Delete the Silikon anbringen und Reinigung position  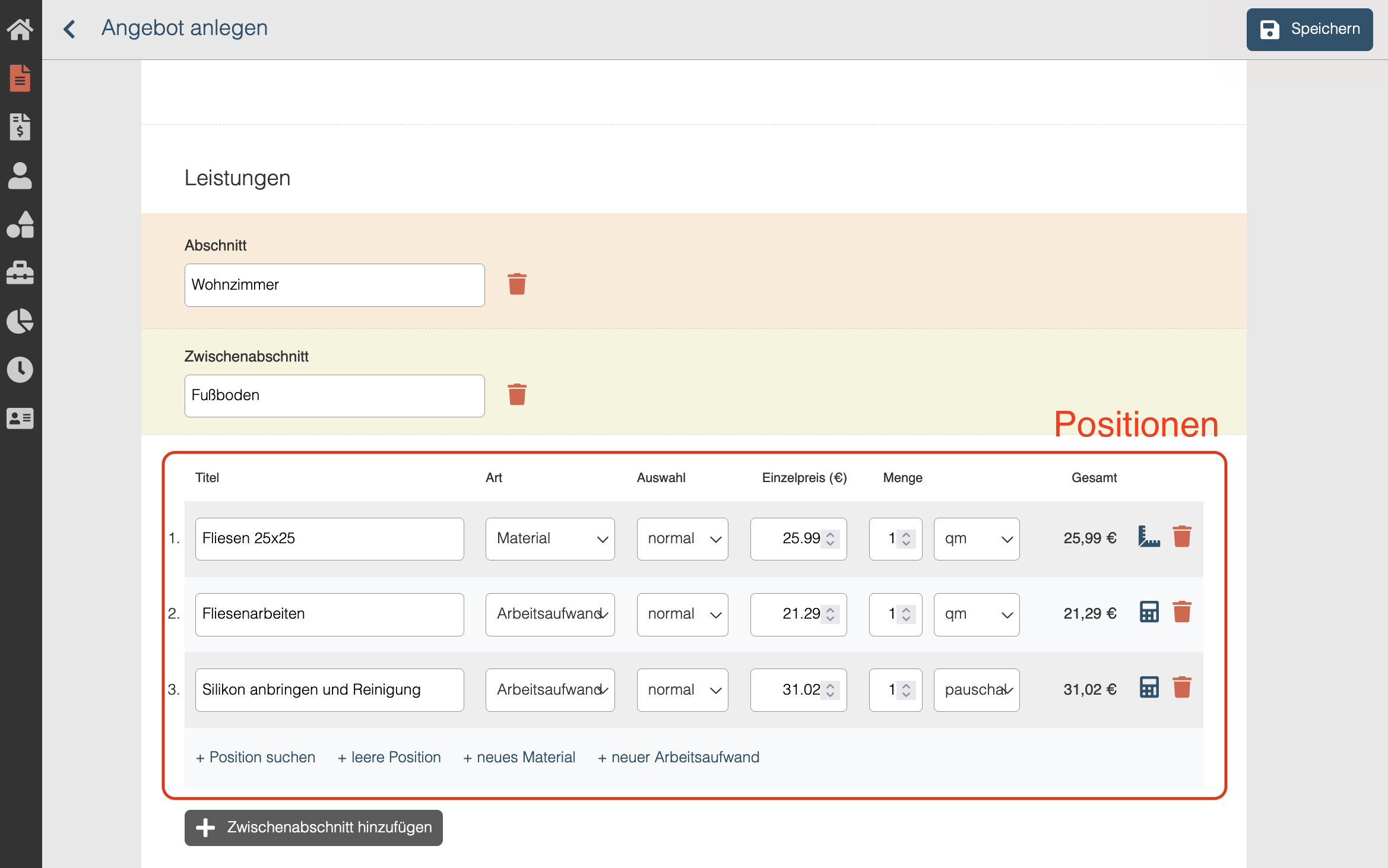pyautogui.click(x=1182, y=688)
